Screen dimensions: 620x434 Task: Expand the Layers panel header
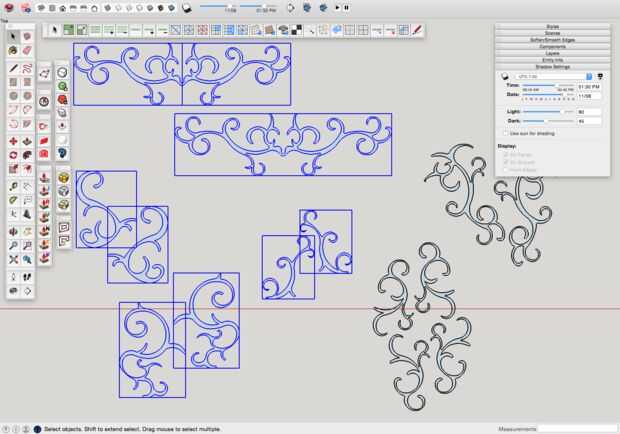pyautogui.click(x=552, y=53)
